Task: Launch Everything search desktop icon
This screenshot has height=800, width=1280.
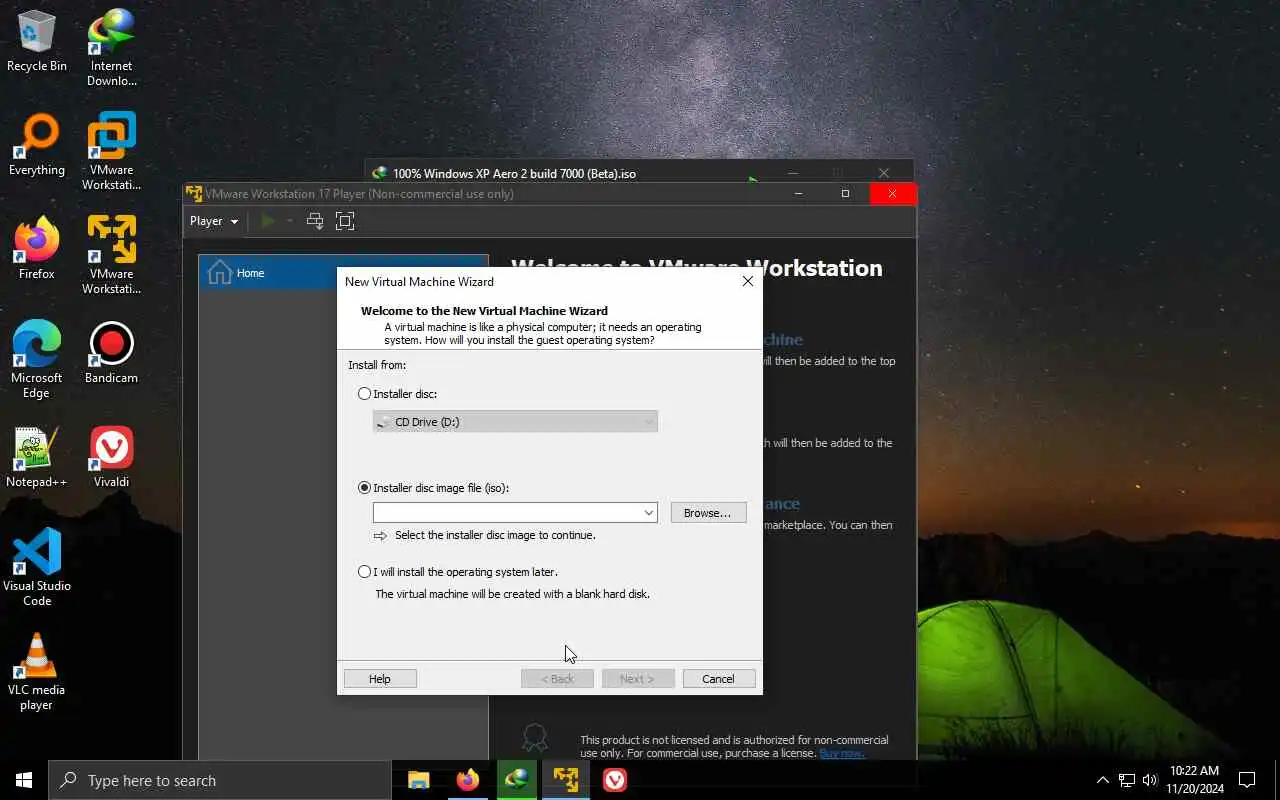Action: [37, 144]
